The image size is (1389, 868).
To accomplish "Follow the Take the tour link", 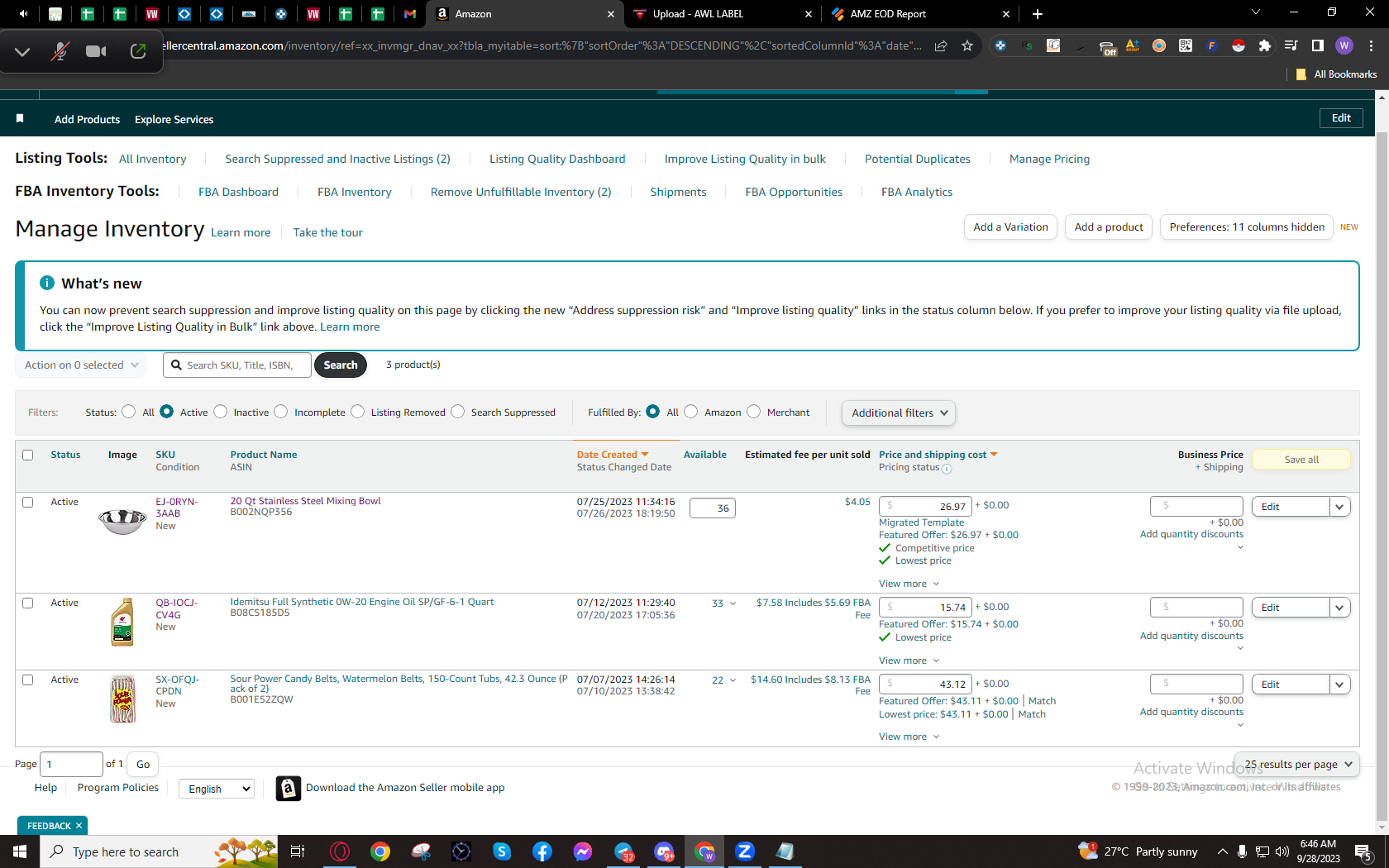I will (x=327, y=232).
